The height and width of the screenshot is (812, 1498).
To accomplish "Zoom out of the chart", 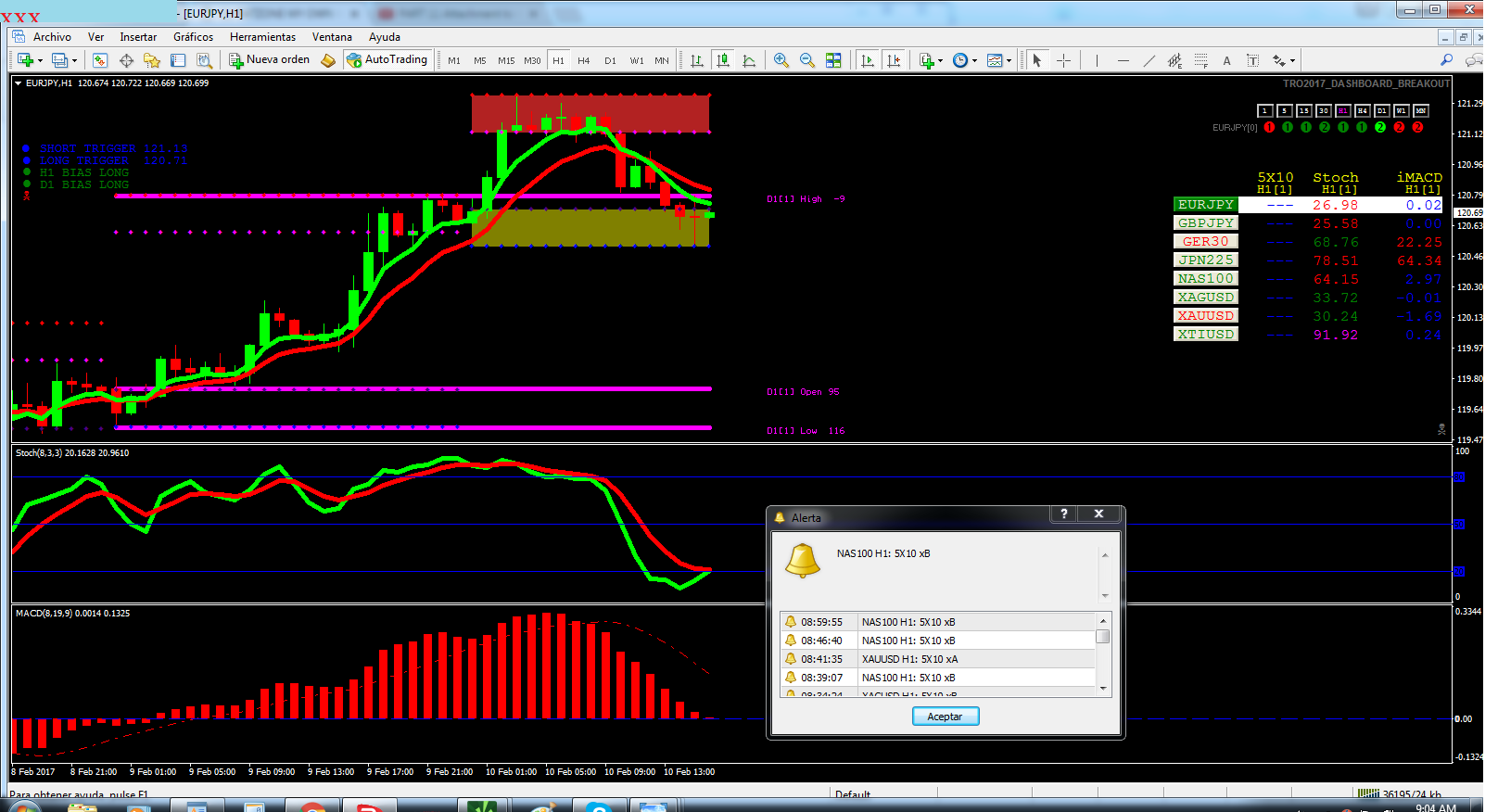I will click(x=806, y=60).
